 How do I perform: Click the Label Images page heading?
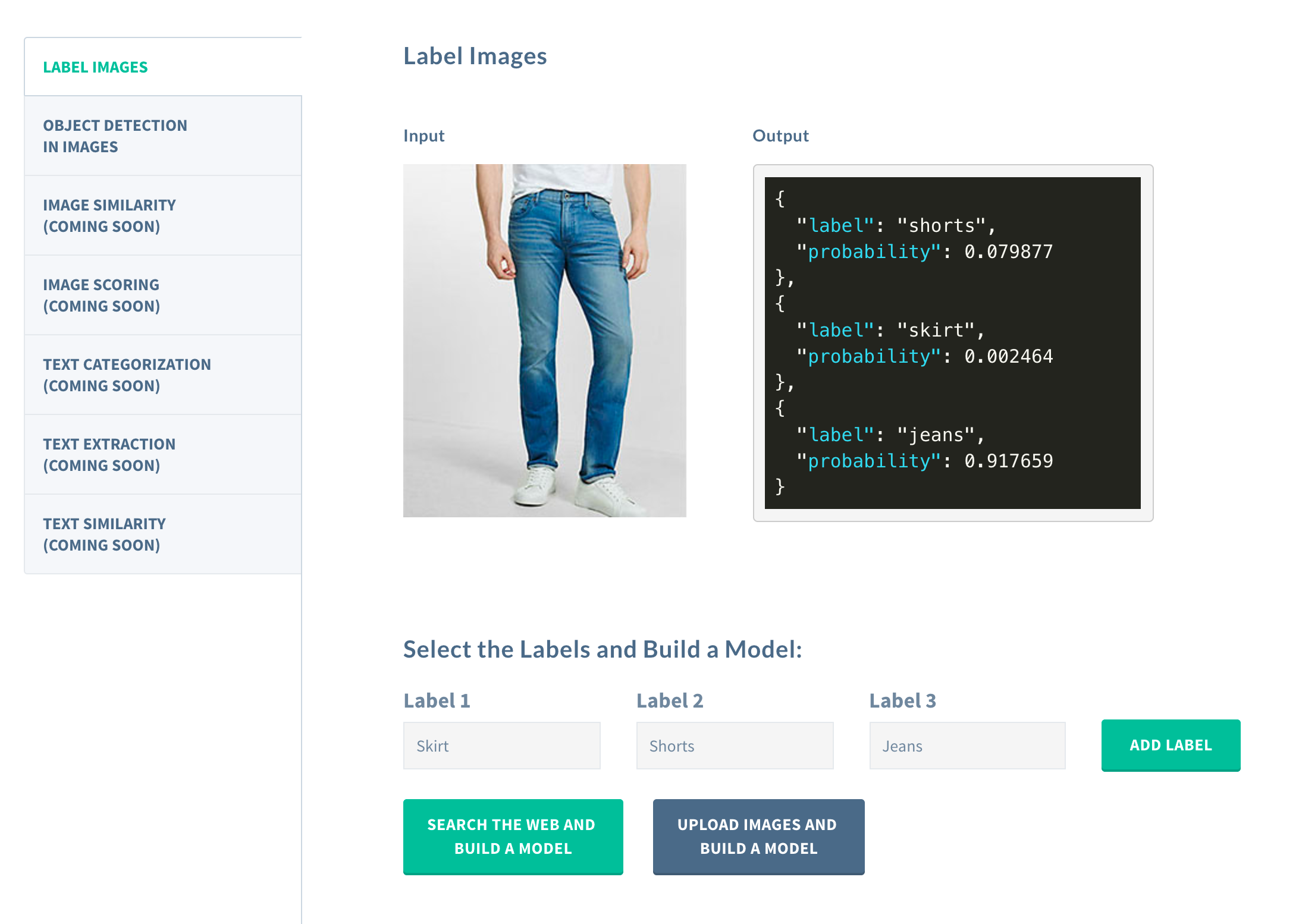475,56
